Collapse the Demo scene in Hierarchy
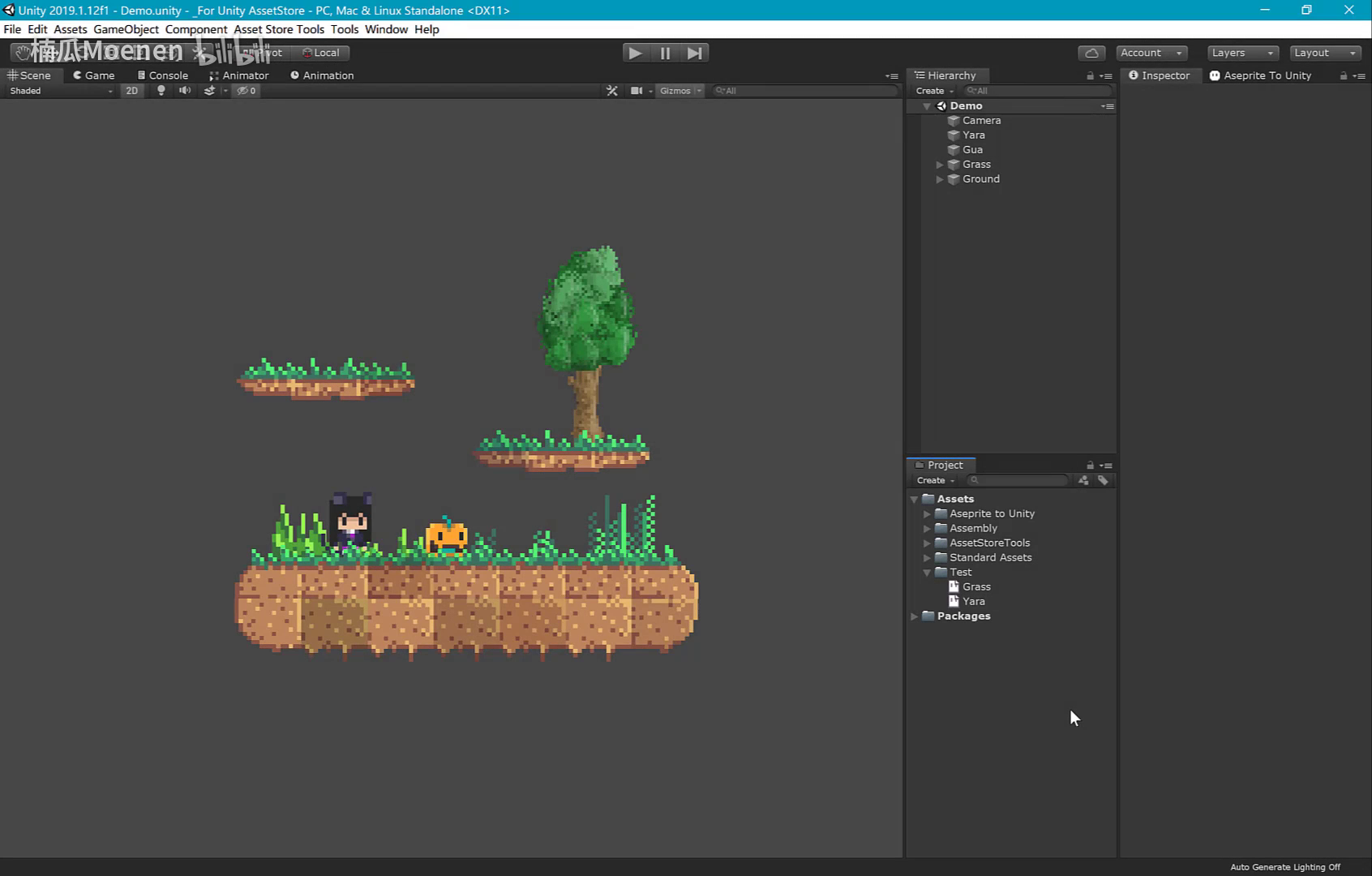1372x876 pixels. pyautogui.click(x=927, y=106)
